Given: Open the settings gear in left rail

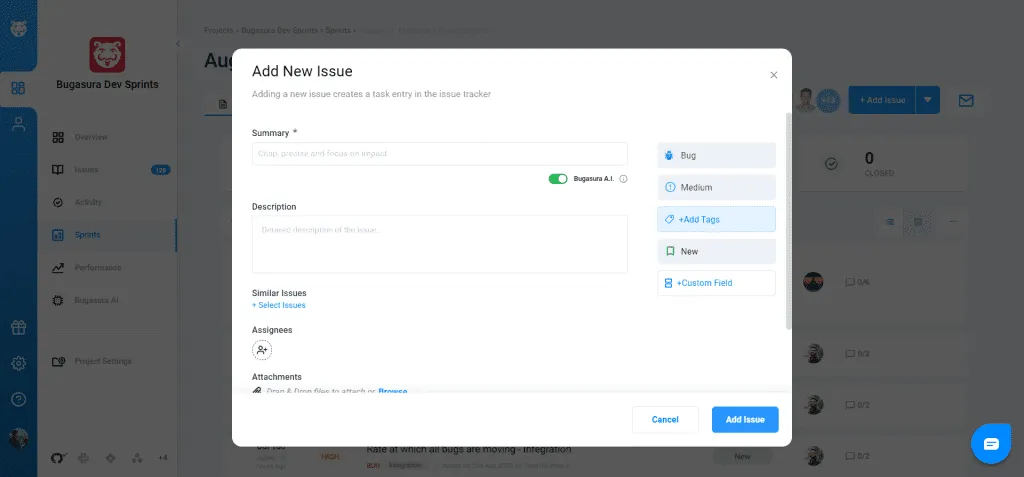Looking at the screenshot, I should pyautogui.click(x=18, y=363).
